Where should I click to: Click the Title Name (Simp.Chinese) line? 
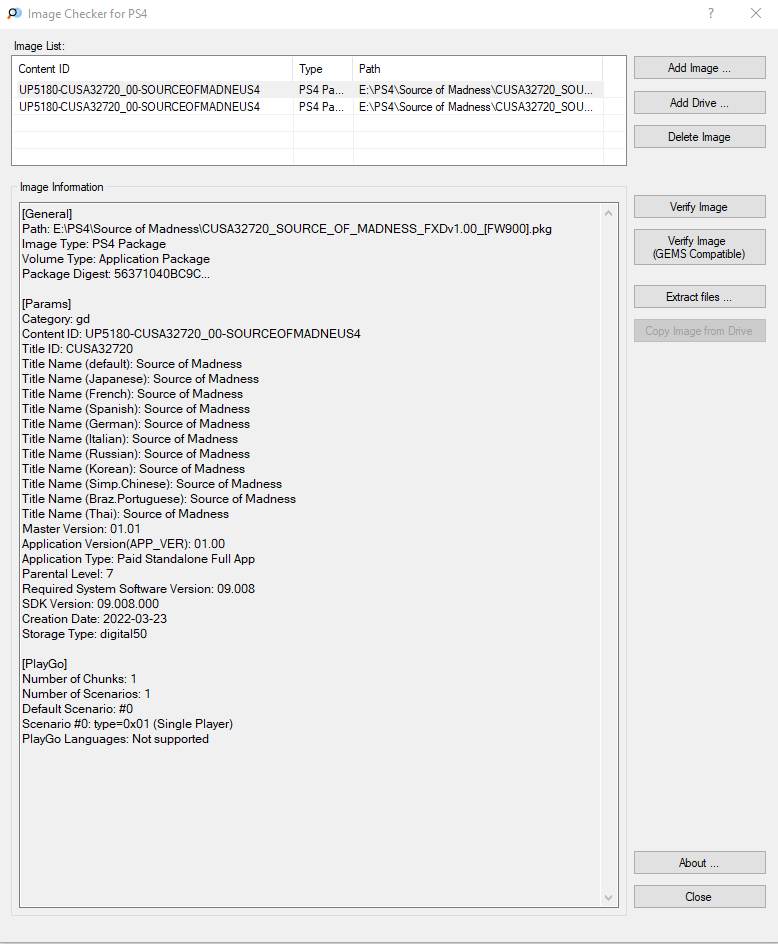pos(152,484)
